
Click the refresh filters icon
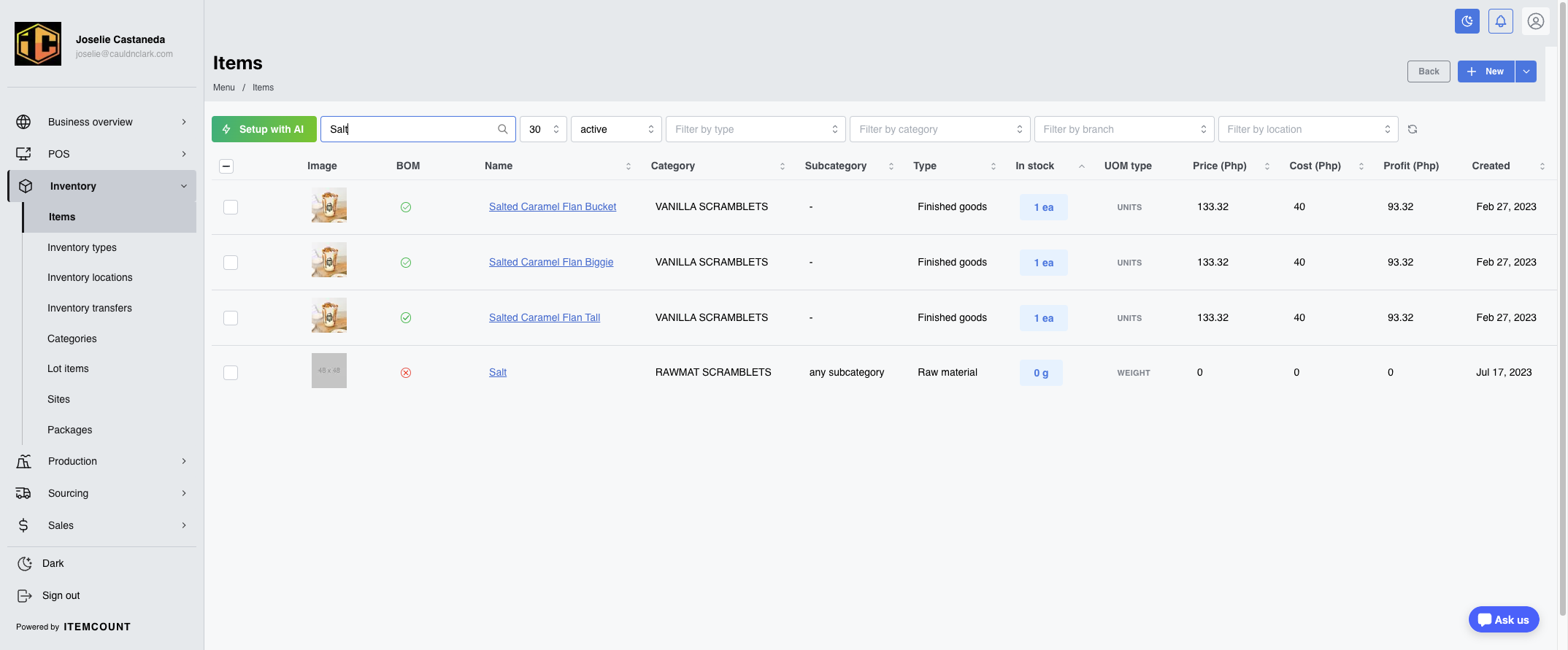coord(1413,129)
